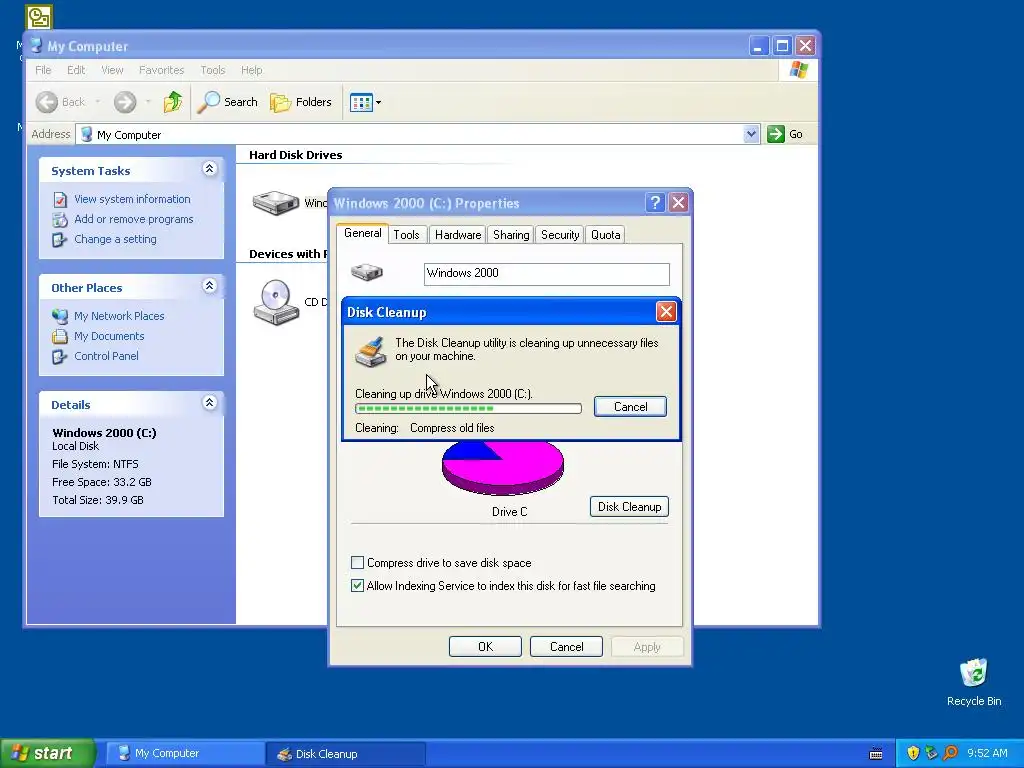Click the Disk Cleanup progress bar
This screenshot has width=1024, height=768.
[468, 409]
